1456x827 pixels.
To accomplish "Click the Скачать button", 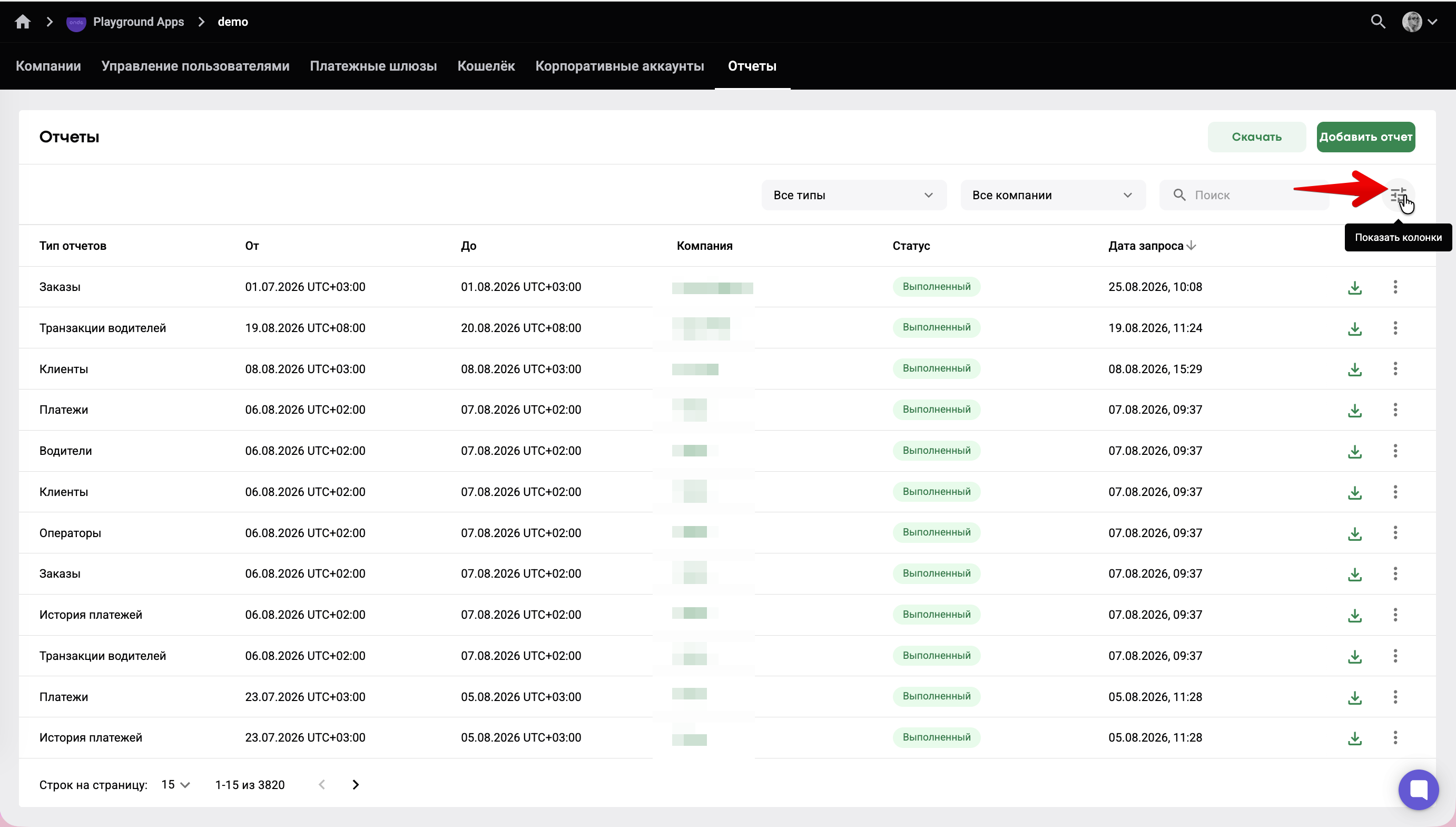I will tap(1257, 137).
